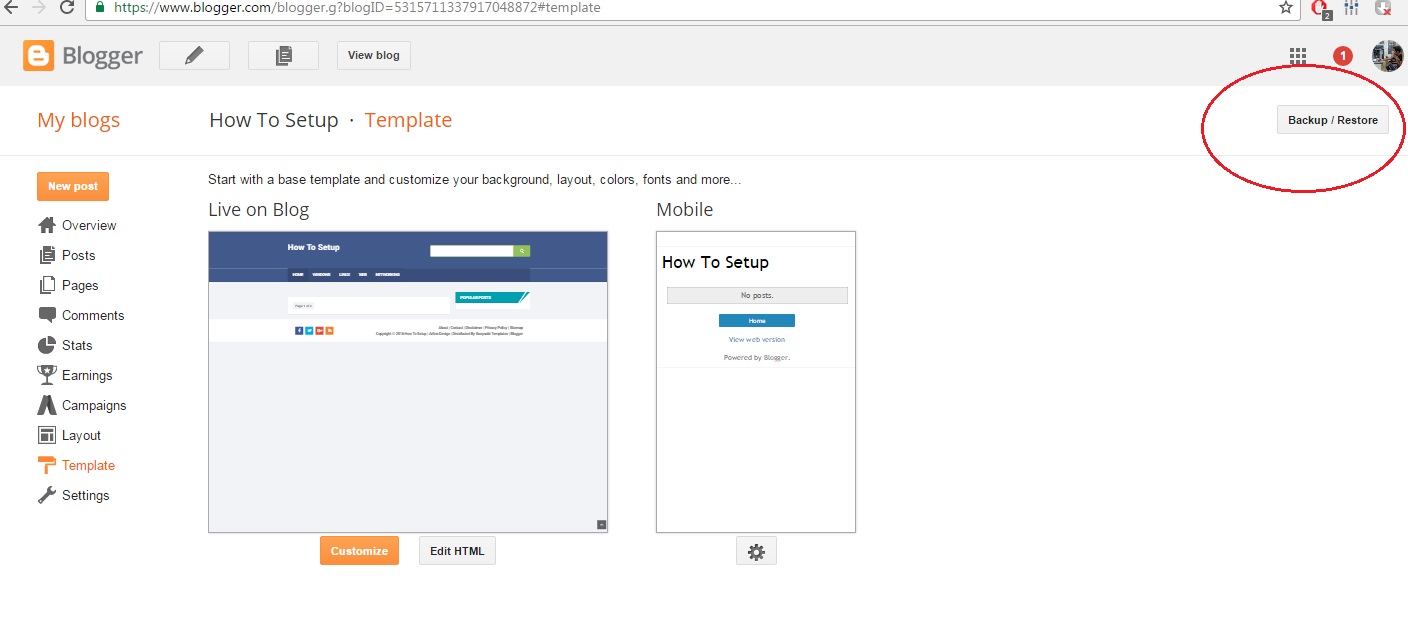Image resolution: width=1408 pixels, height=623 pixels.
Task: Open notifications showing the red badge
Action: 1343,56
